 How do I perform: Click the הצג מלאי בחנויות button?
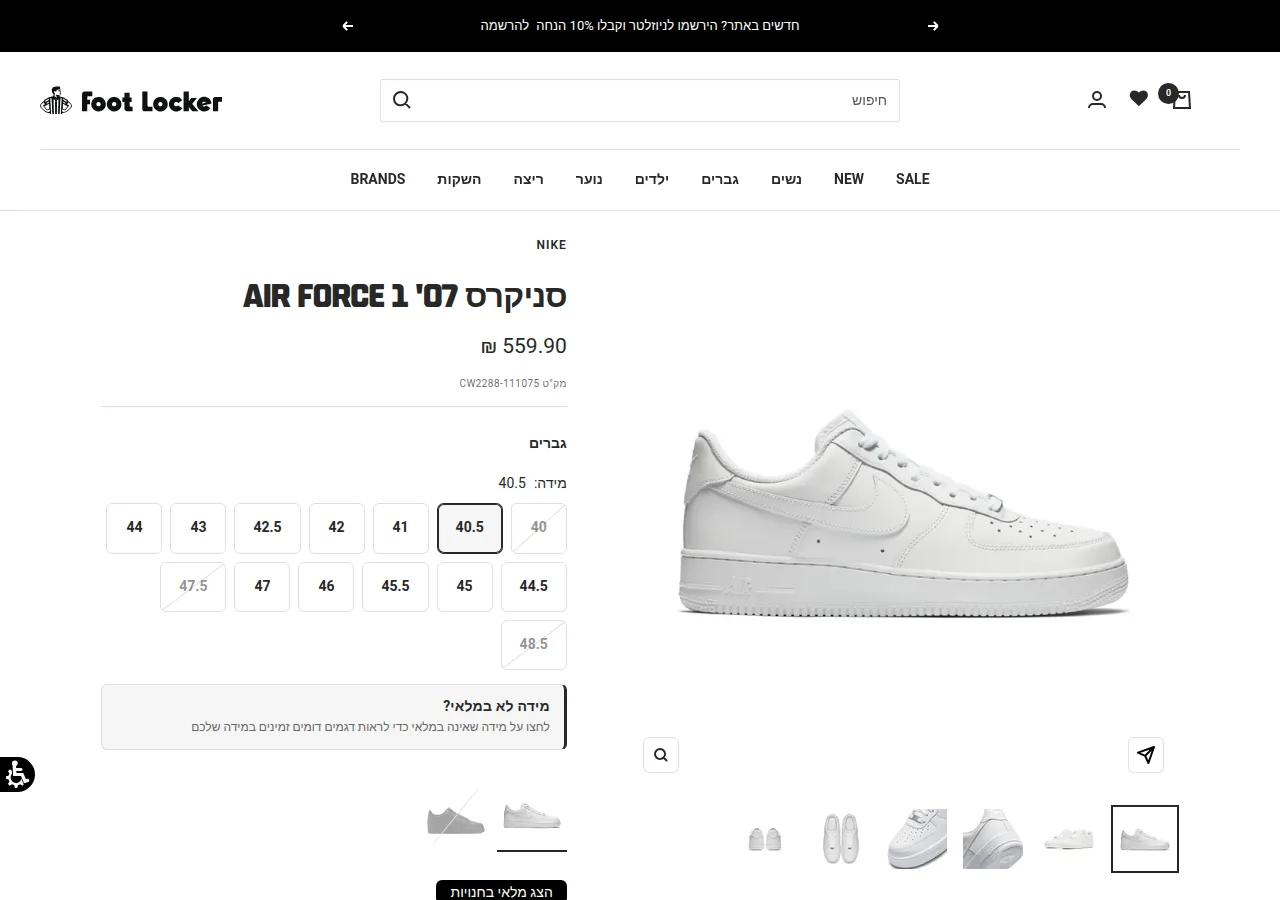(x=501, y=891)
